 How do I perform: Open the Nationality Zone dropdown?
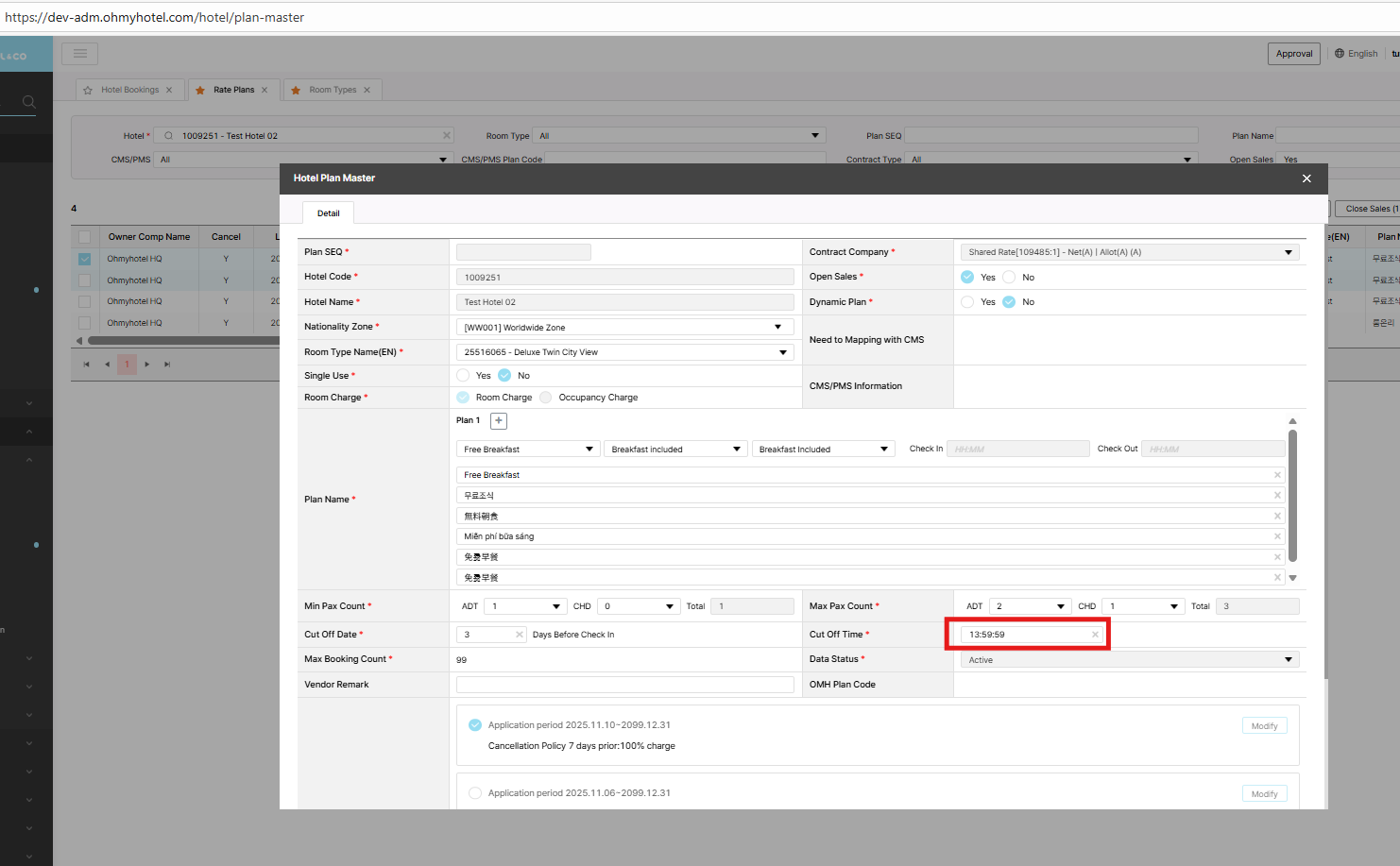point(624,328)
